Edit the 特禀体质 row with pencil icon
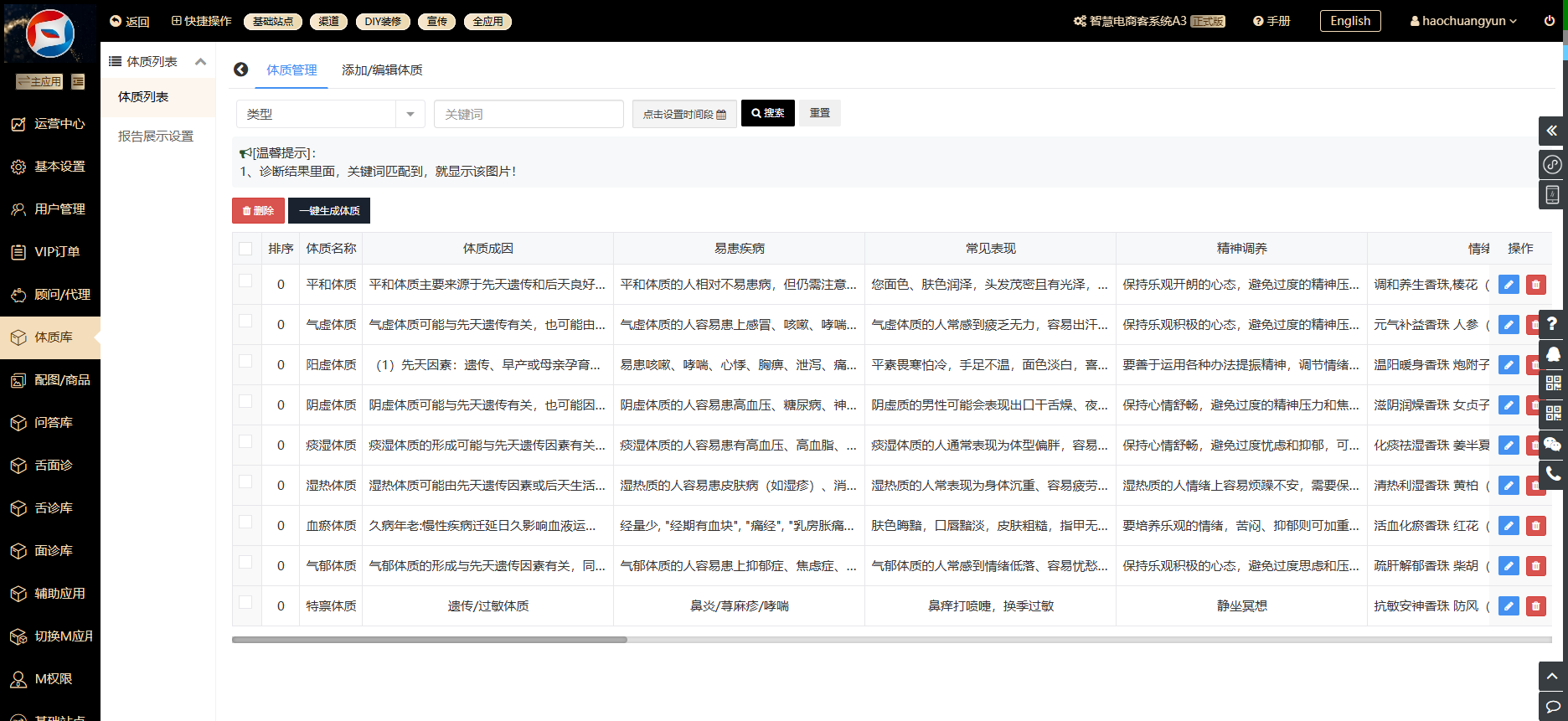The height and width of the screenshot is (721, 1568). pos(1509,606)
